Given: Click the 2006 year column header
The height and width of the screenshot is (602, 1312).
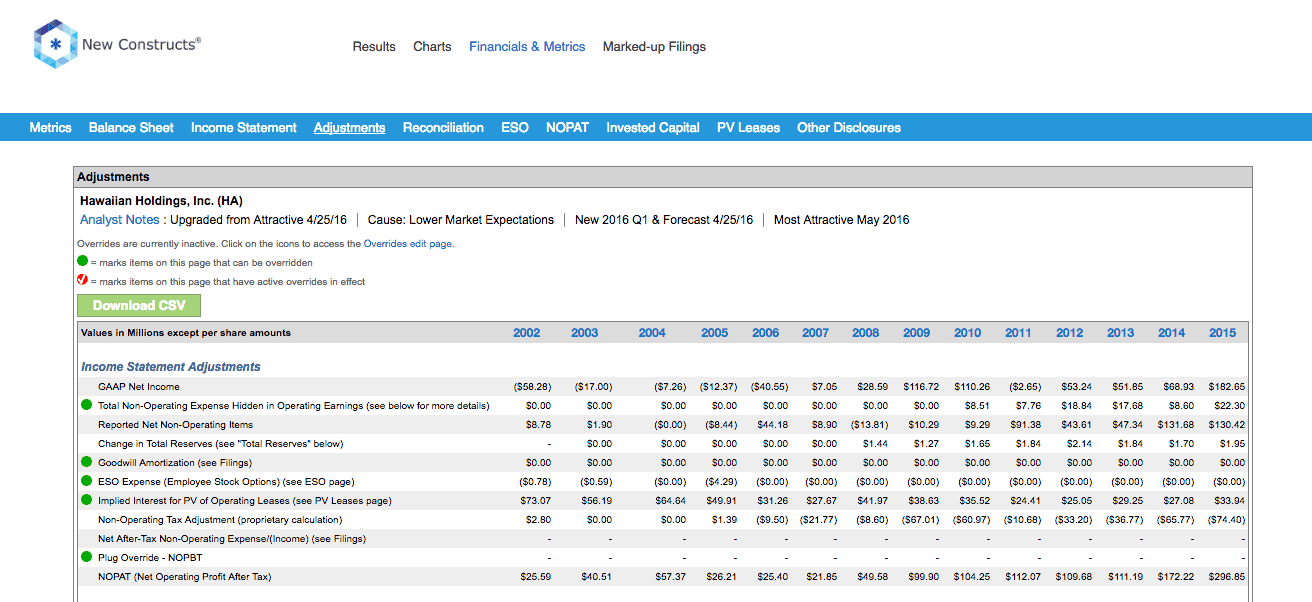Looking at the screenshot, I should pyautogui.click(x=766, y=333).
